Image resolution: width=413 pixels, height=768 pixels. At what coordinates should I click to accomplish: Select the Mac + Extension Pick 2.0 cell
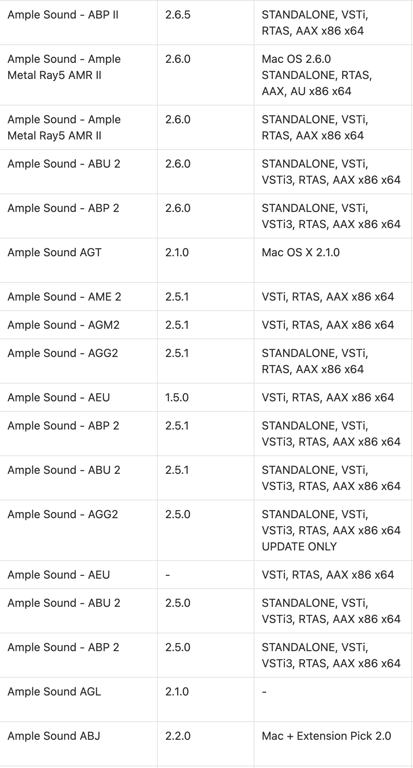click(333, 744)
